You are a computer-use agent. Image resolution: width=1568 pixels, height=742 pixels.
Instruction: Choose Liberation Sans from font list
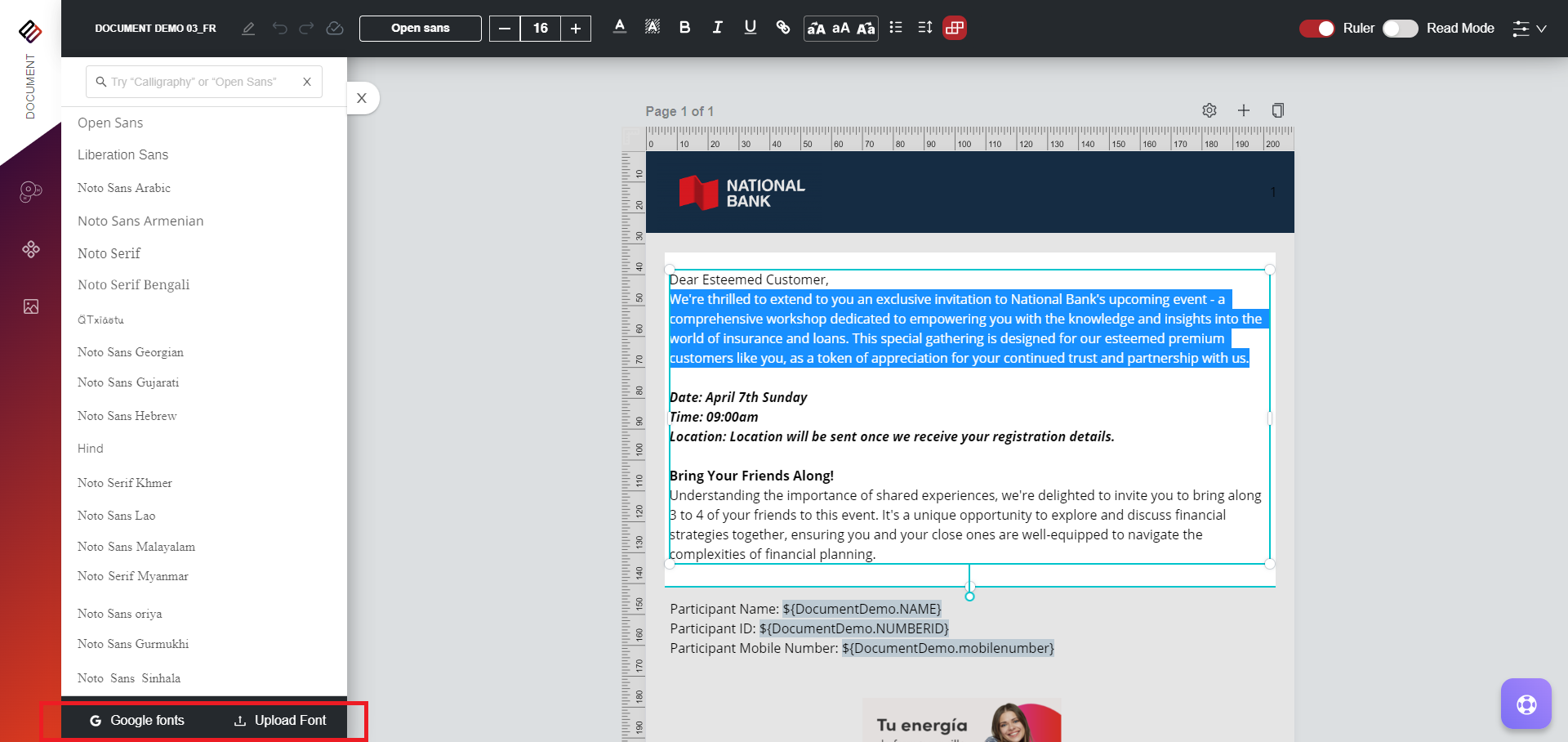(123, 155)
